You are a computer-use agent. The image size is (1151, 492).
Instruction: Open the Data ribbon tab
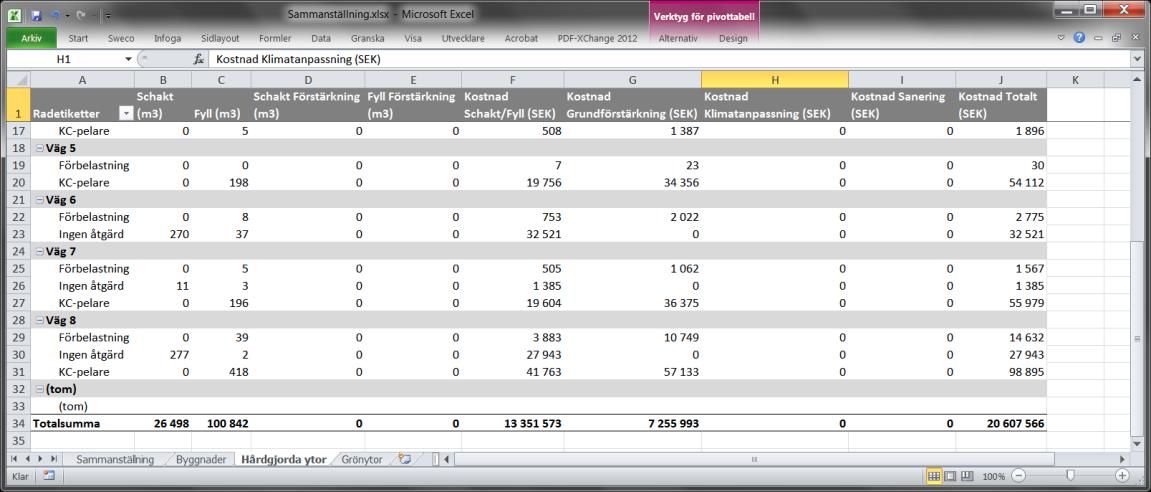pyautogui.click(x=321, y=38)
